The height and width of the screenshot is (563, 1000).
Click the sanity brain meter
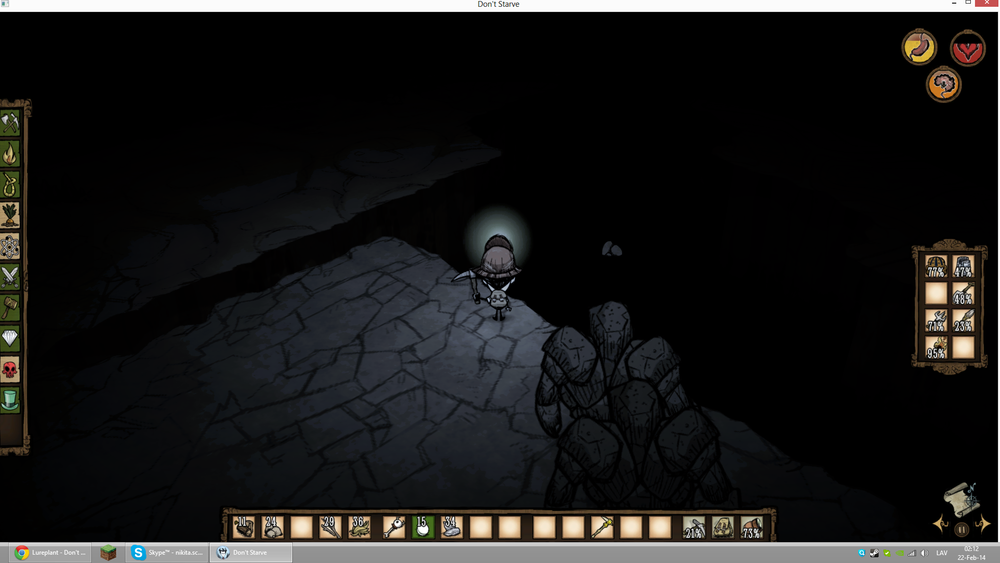tap(943, 84)
